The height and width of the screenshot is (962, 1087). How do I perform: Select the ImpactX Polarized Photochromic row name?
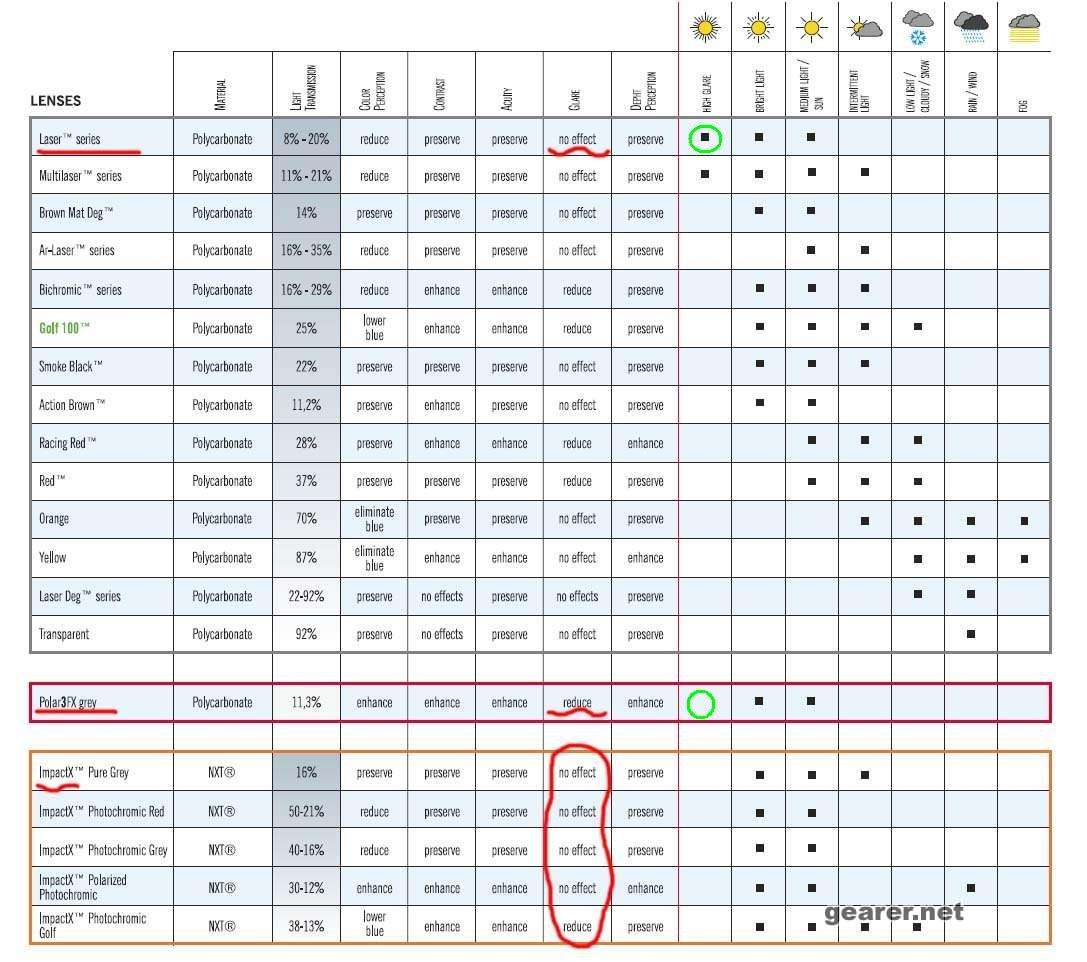82,887
